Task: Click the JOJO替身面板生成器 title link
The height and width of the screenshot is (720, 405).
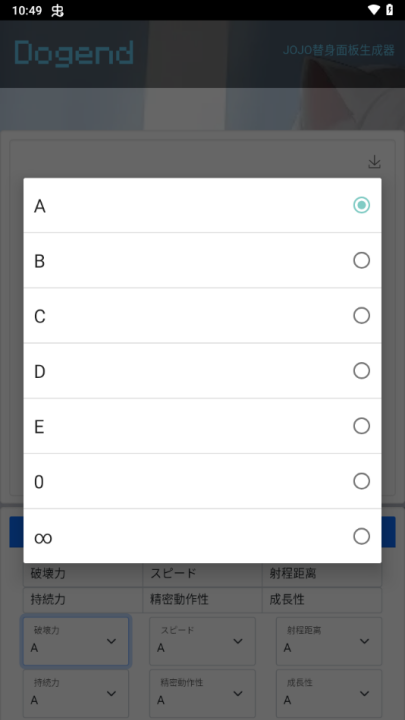Action: 339,50
